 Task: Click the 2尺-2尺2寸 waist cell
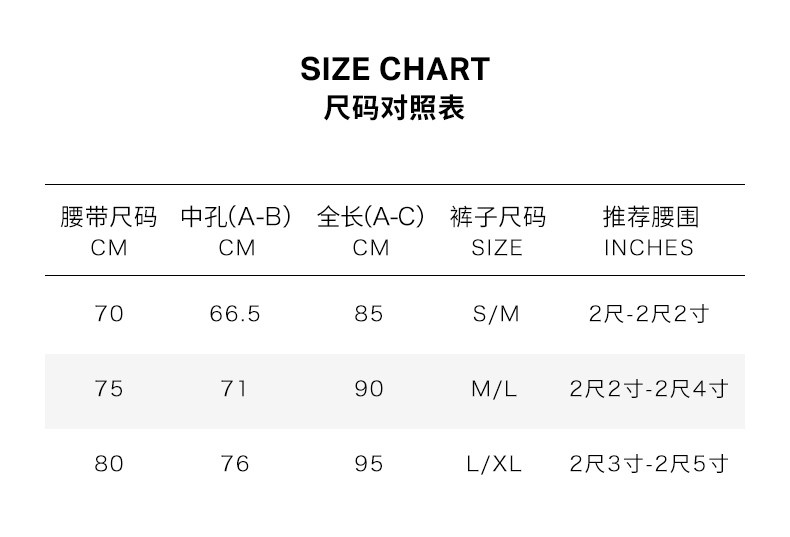click(x=649, y=314)
